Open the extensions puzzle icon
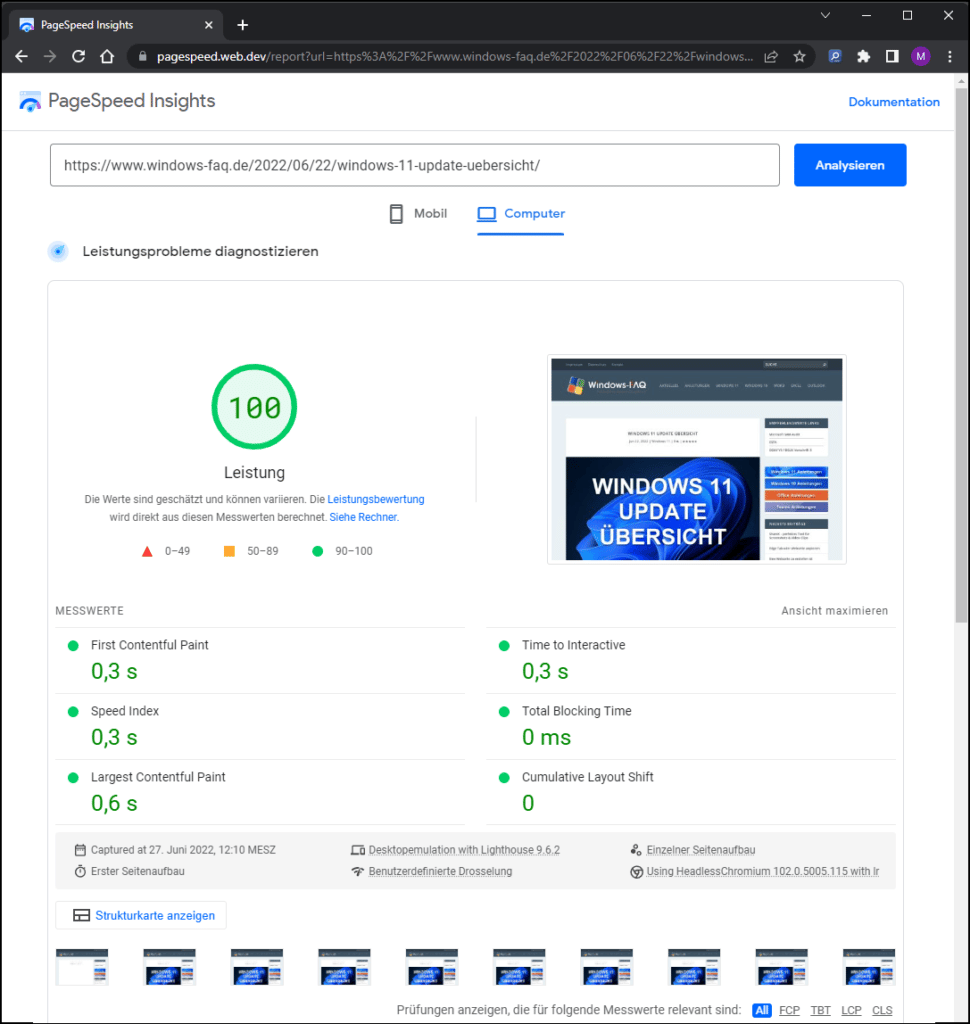The height and width of the screenshot is (1024, 970). pos(864,56)
